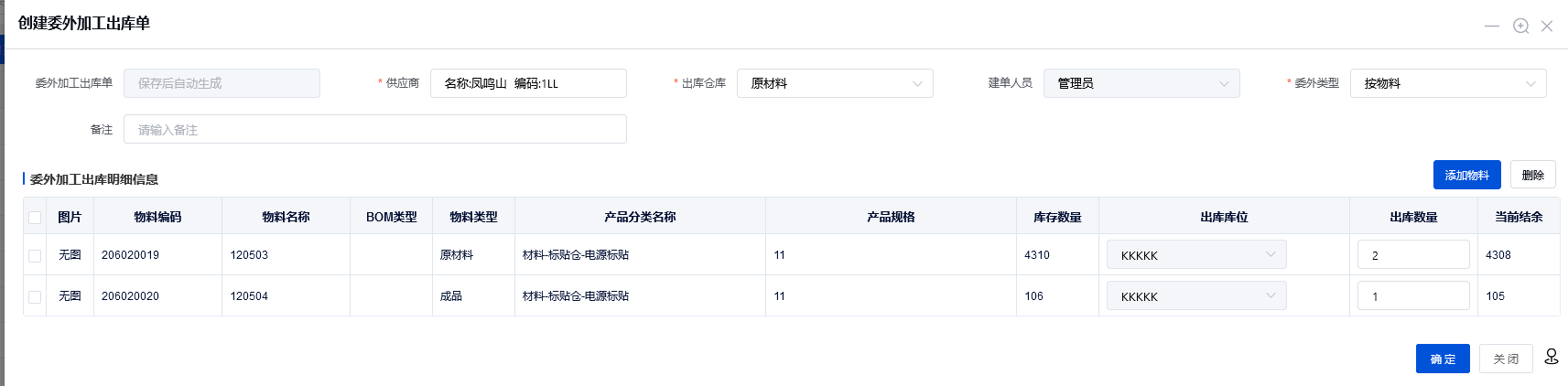The image size is (1568, 386).
Task: Expand the 委外类型 dropdown
Action: point(1447,83)
